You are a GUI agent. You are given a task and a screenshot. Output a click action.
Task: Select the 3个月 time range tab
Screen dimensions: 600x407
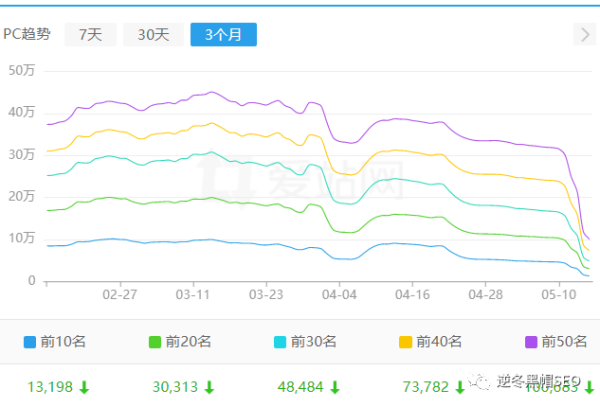pos(224,35)
